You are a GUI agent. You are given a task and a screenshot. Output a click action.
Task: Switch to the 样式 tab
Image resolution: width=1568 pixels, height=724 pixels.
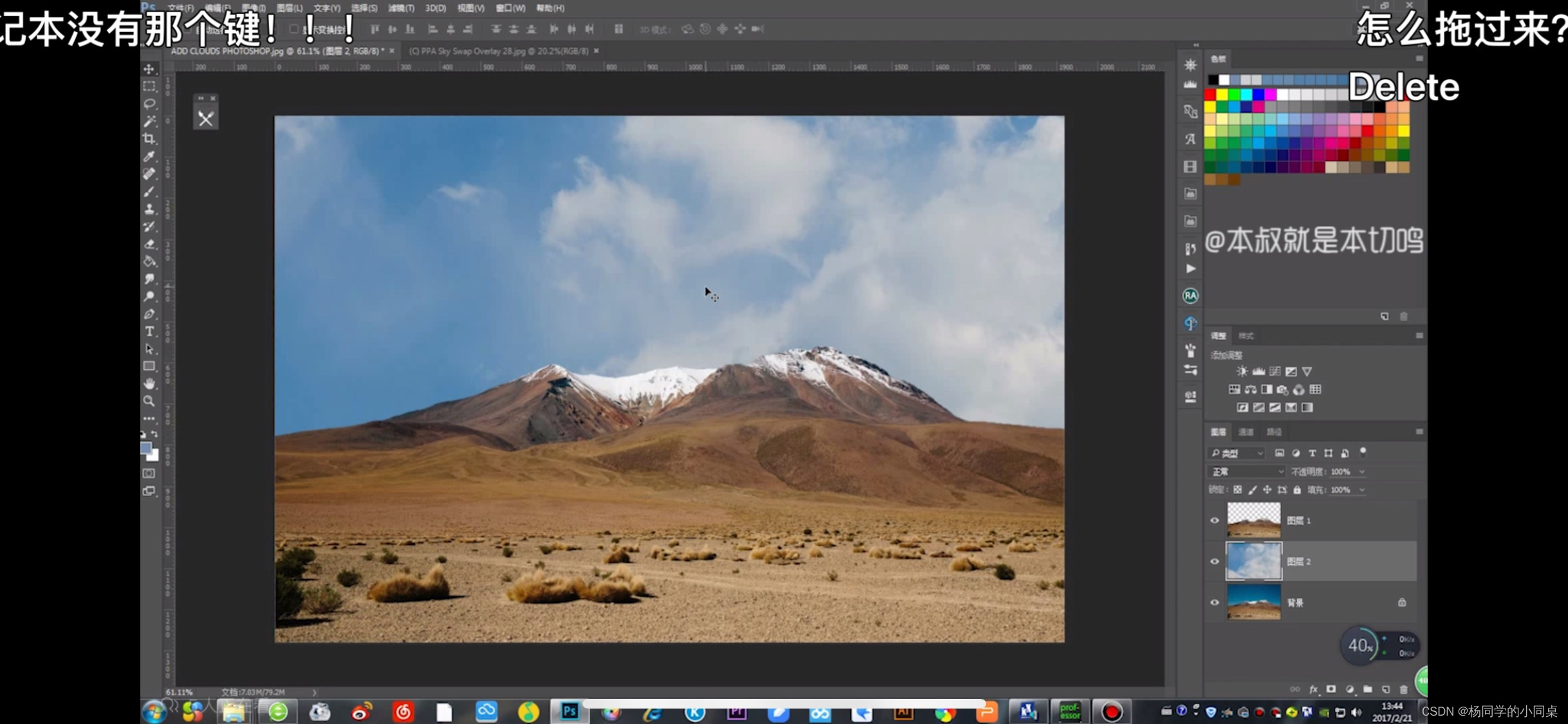pos(1246,335)
